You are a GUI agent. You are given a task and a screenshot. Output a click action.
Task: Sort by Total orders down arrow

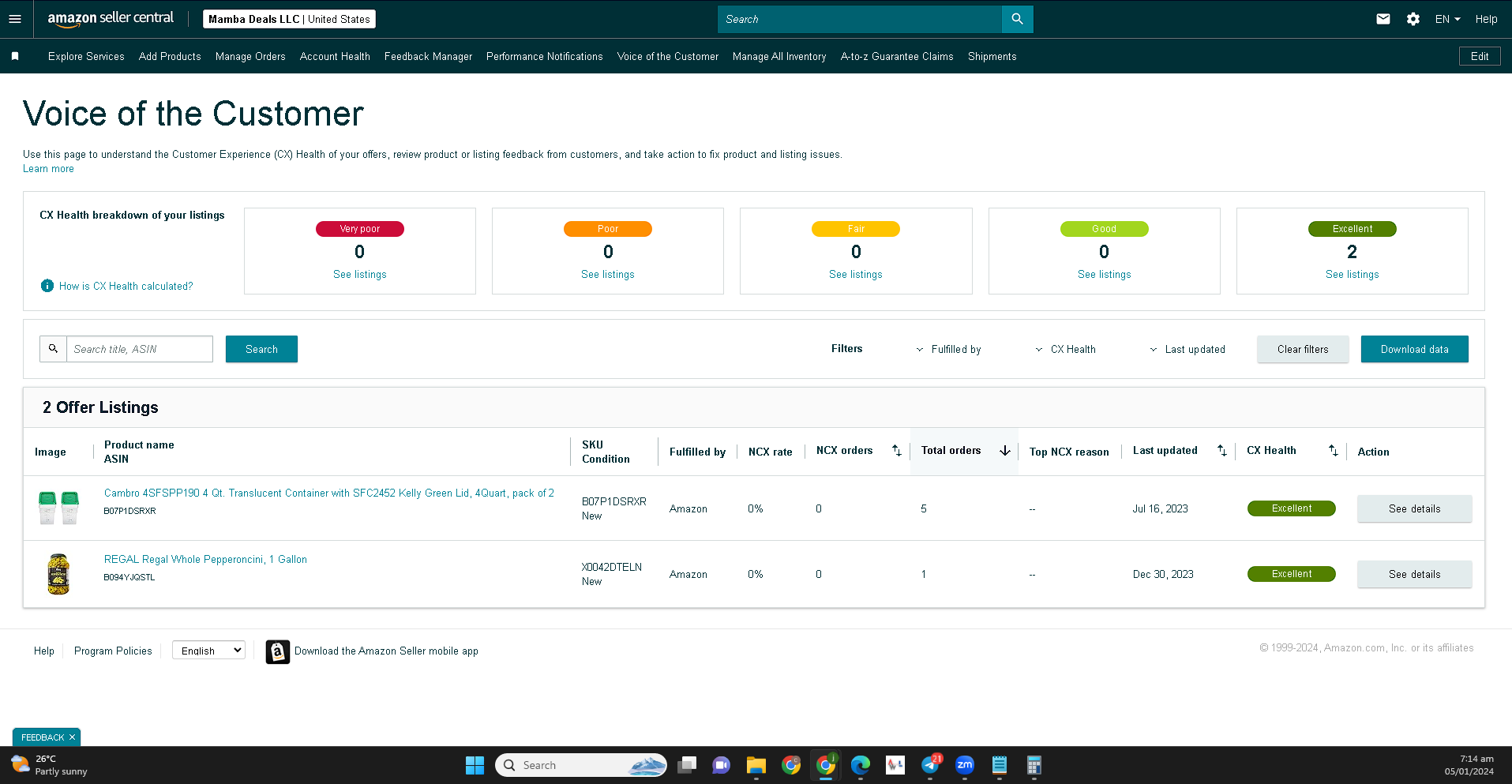click(x=1004, y=451)
